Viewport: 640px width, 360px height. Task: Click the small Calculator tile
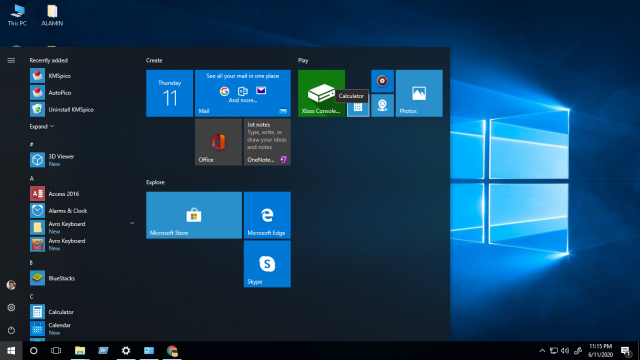tap(358, 107)
